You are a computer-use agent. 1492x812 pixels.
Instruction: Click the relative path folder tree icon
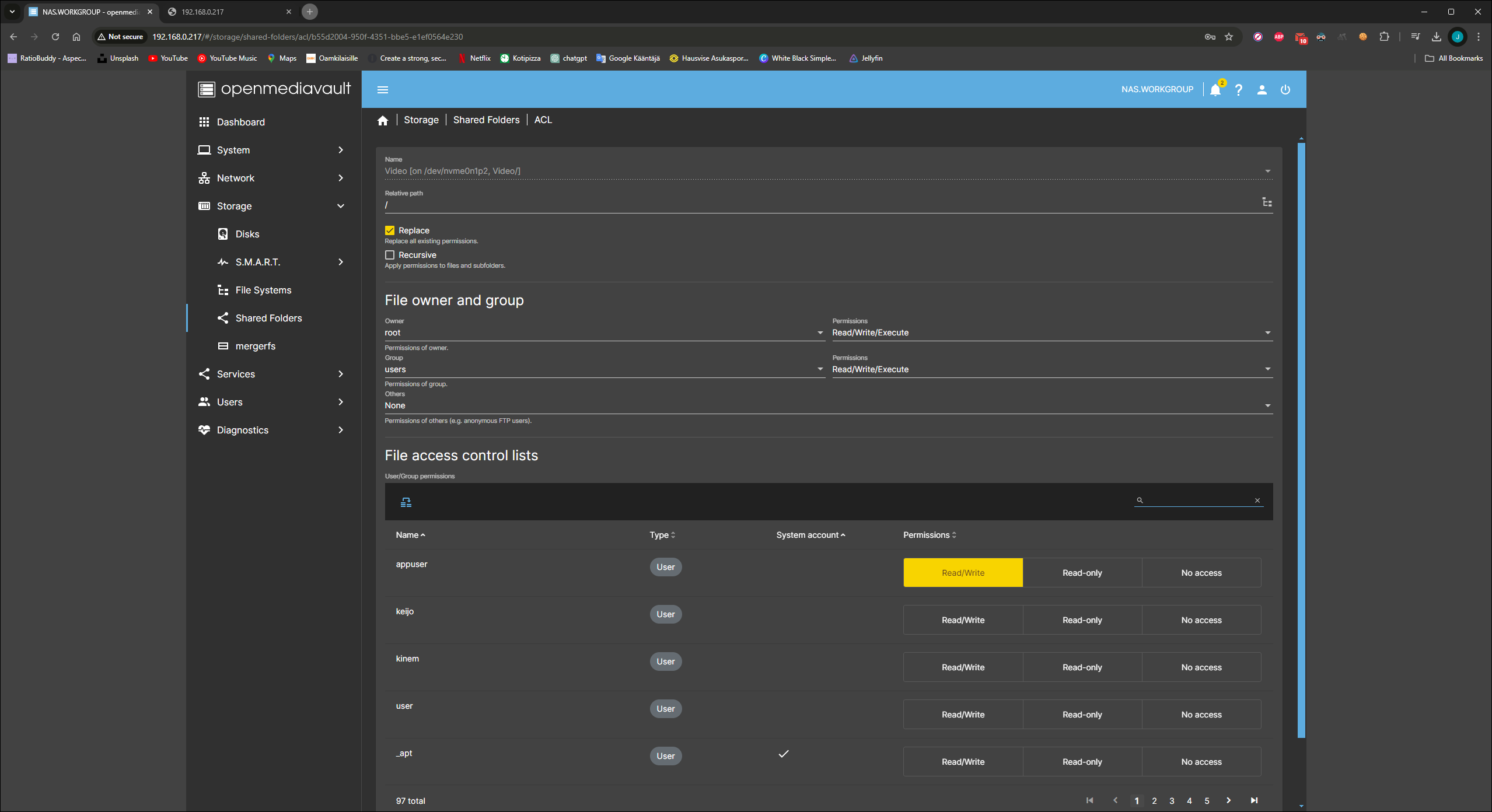[x=1267, y=202]
